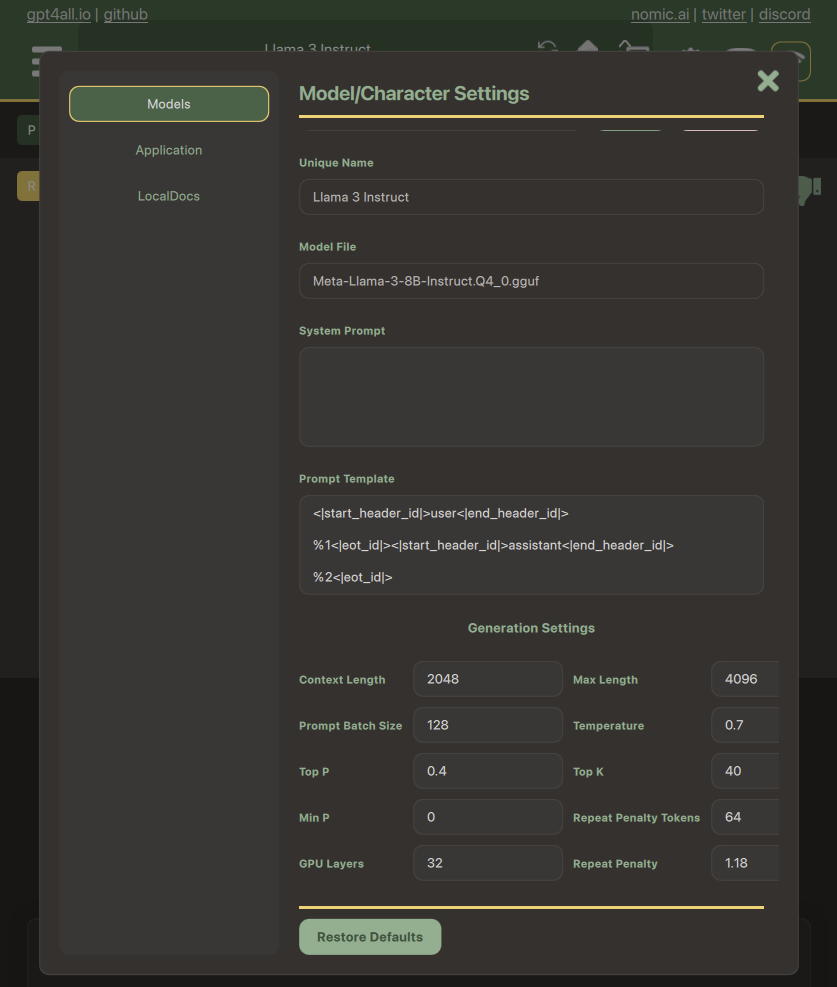This screenshot has width=837, height=987.
Task: Click the Min P label
Action: coord(313,817)
